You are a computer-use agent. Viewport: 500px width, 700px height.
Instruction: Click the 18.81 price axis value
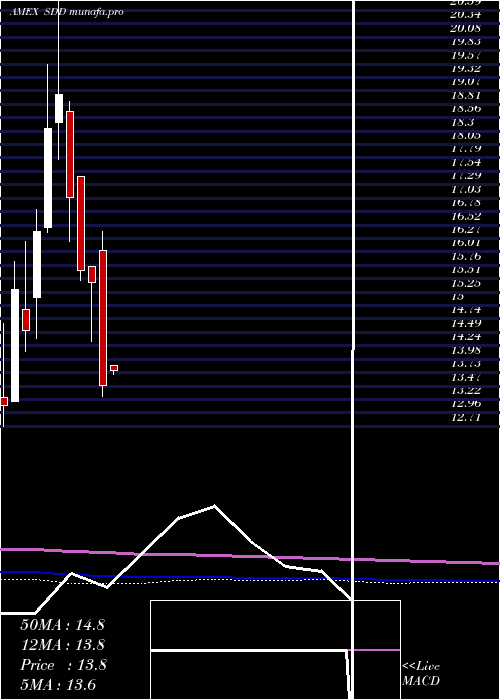pyautogui.click(x=466, y=95)
